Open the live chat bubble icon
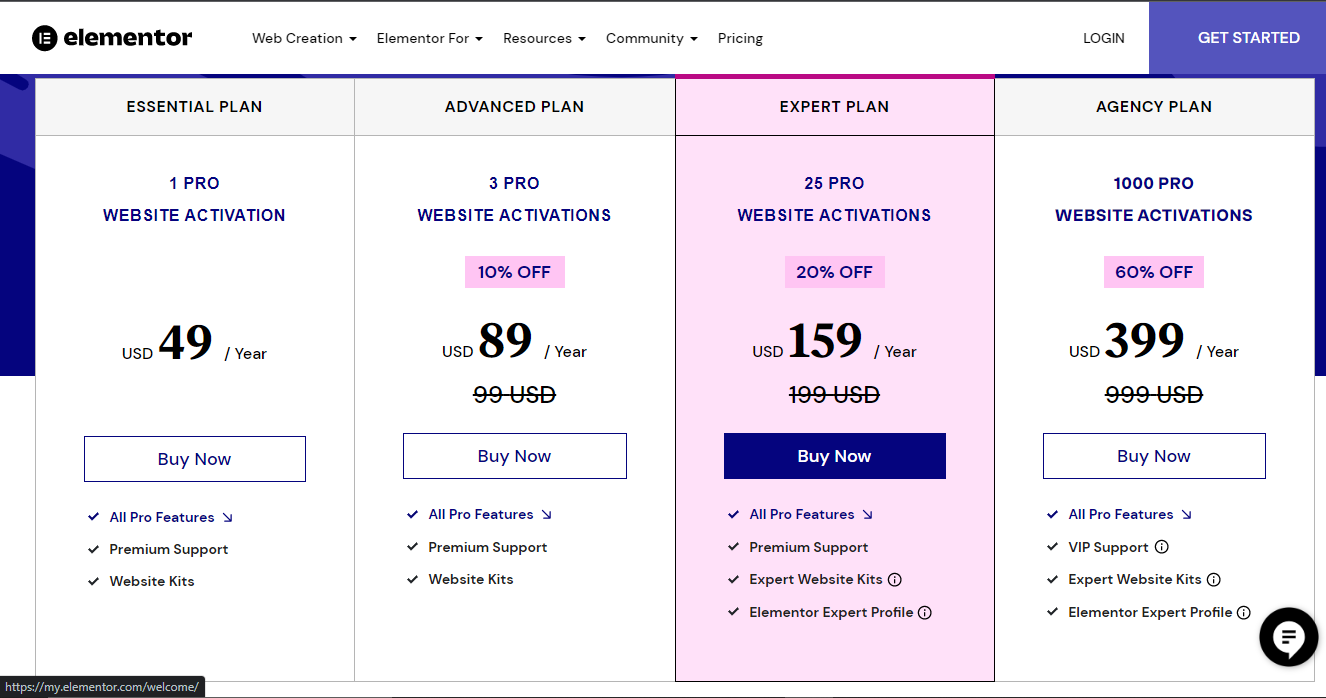This screenshot has height=698, width=1326. 1289,637
